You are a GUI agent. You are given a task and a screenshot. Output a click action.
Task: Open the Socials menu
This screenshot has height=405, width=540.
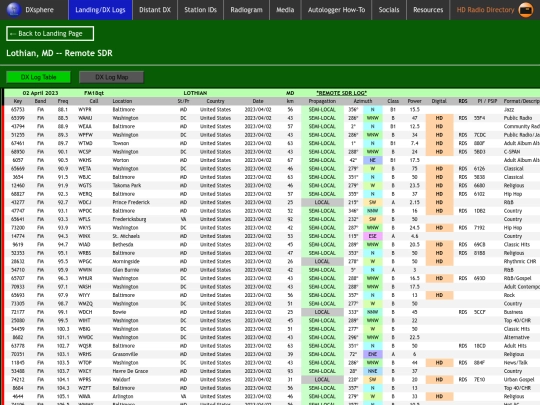[x=389, y=10]
